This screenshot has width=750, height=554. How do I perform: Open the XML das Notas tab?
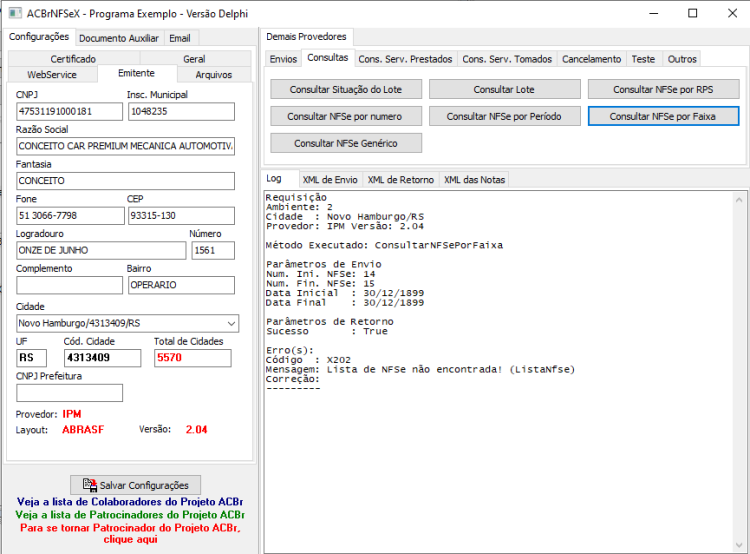pos(474,180)
